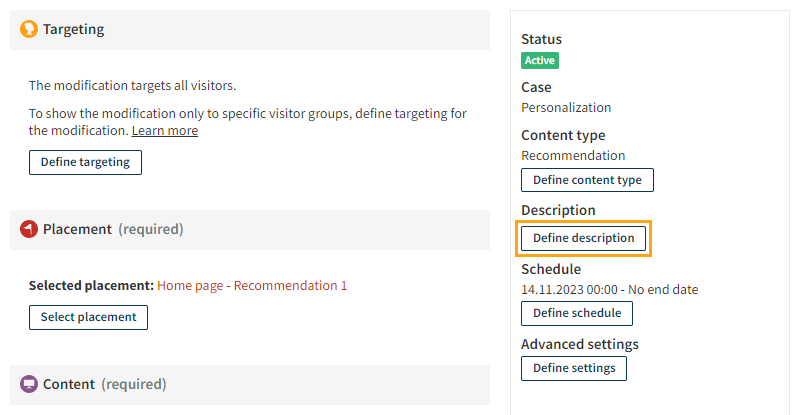Click the Advanced settings label
Screen dimensions: 800x415
point(579,344)
